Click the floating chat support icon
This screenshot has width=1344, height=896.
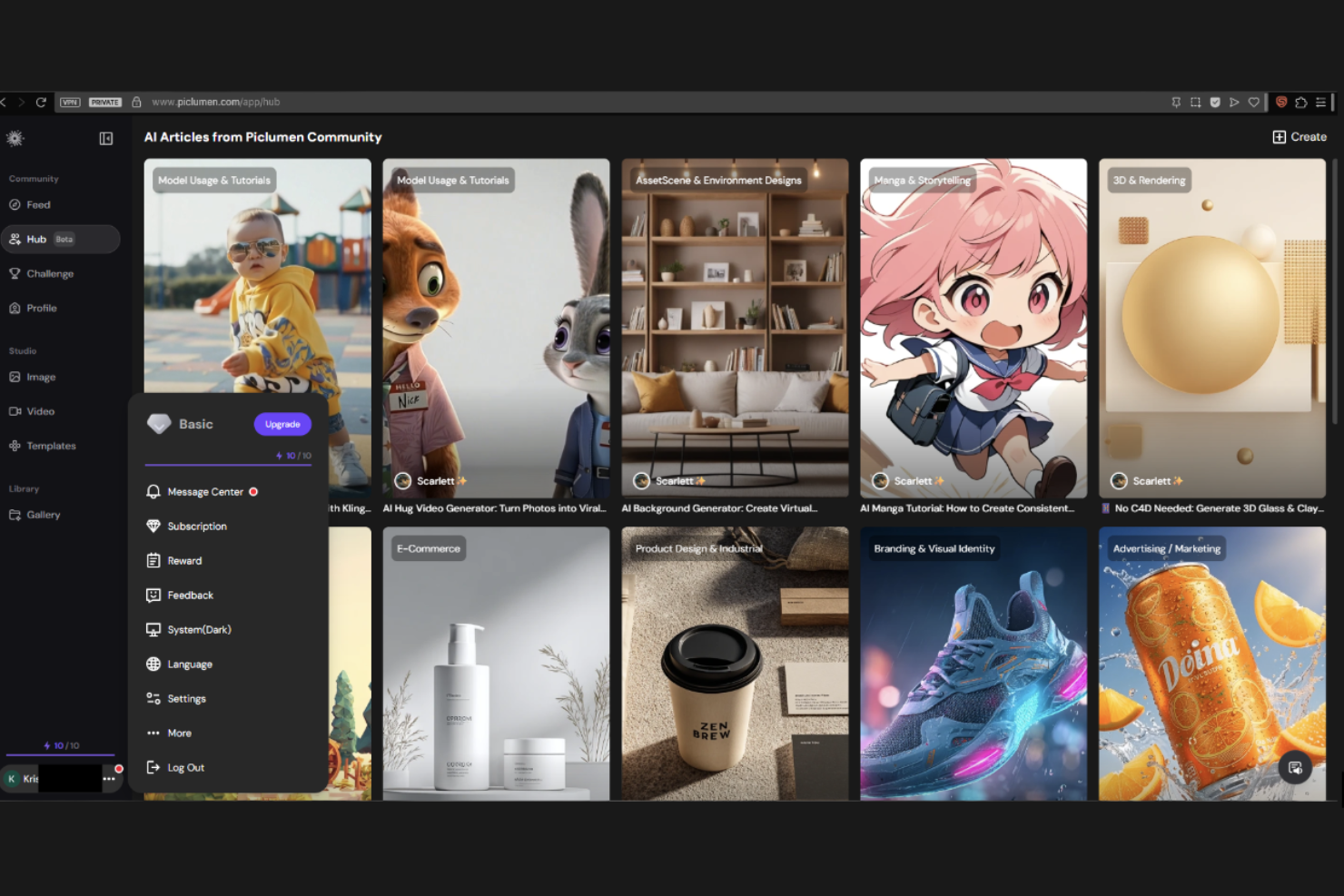click(x=1295, y=768)
